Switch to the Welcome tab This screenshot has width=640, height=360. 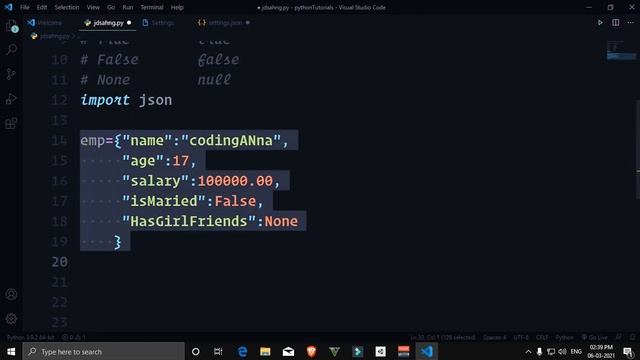[x=49, y=23]
